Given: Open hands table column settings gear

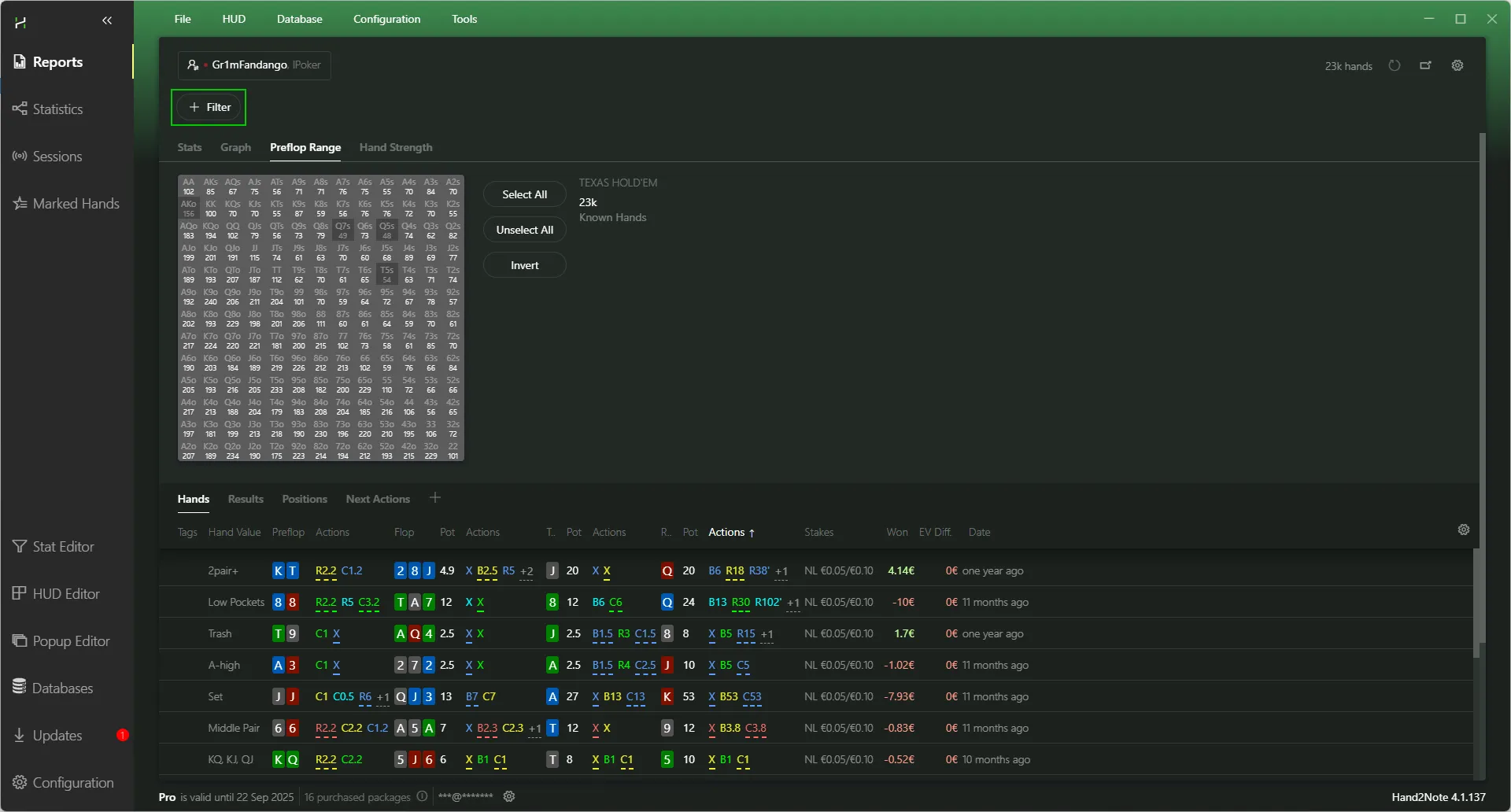Looking at the screenshot, I should 1464,530.
